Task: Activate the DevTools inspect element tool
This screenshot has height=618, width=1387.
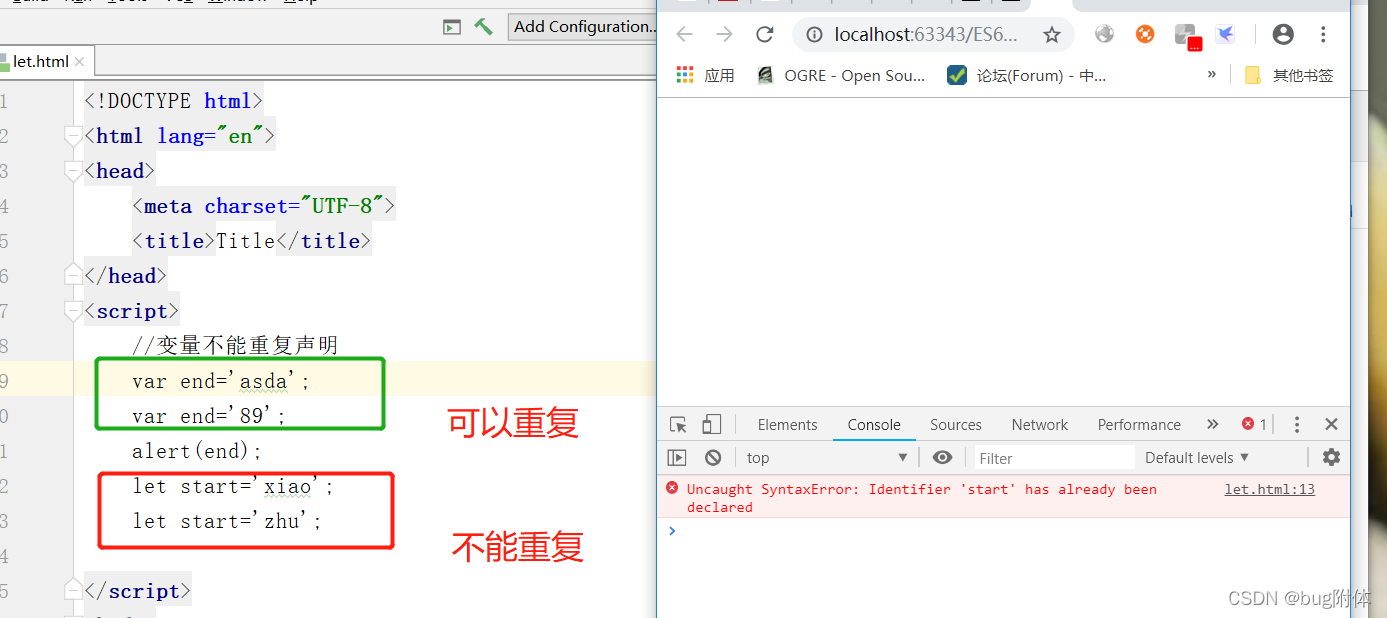Action: 678,425
